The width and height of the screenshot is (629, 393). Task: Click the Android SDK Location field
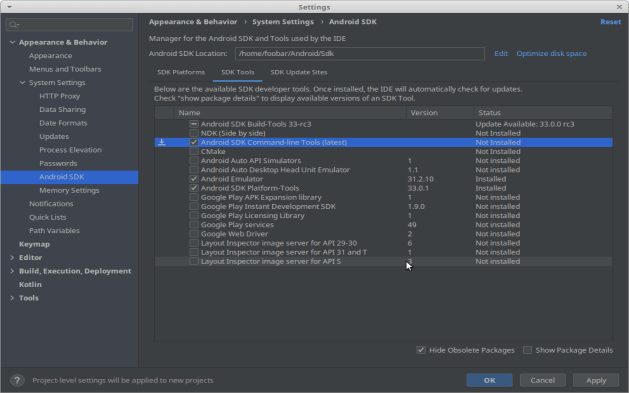(x=360, y=54)
